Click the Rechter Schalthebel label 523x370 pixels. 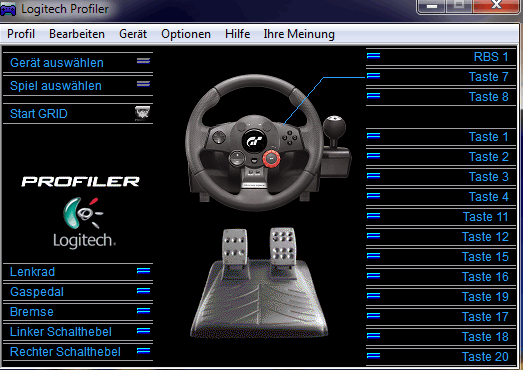point(65,352)
